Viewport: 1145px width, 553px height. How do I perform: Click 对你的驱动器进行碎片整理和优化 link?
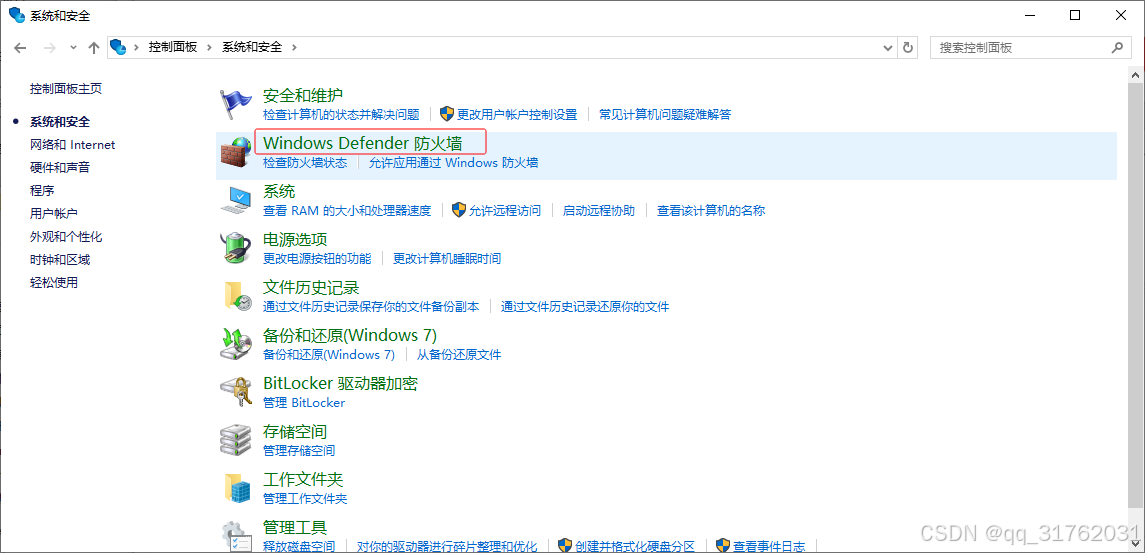tap(447, 546)
